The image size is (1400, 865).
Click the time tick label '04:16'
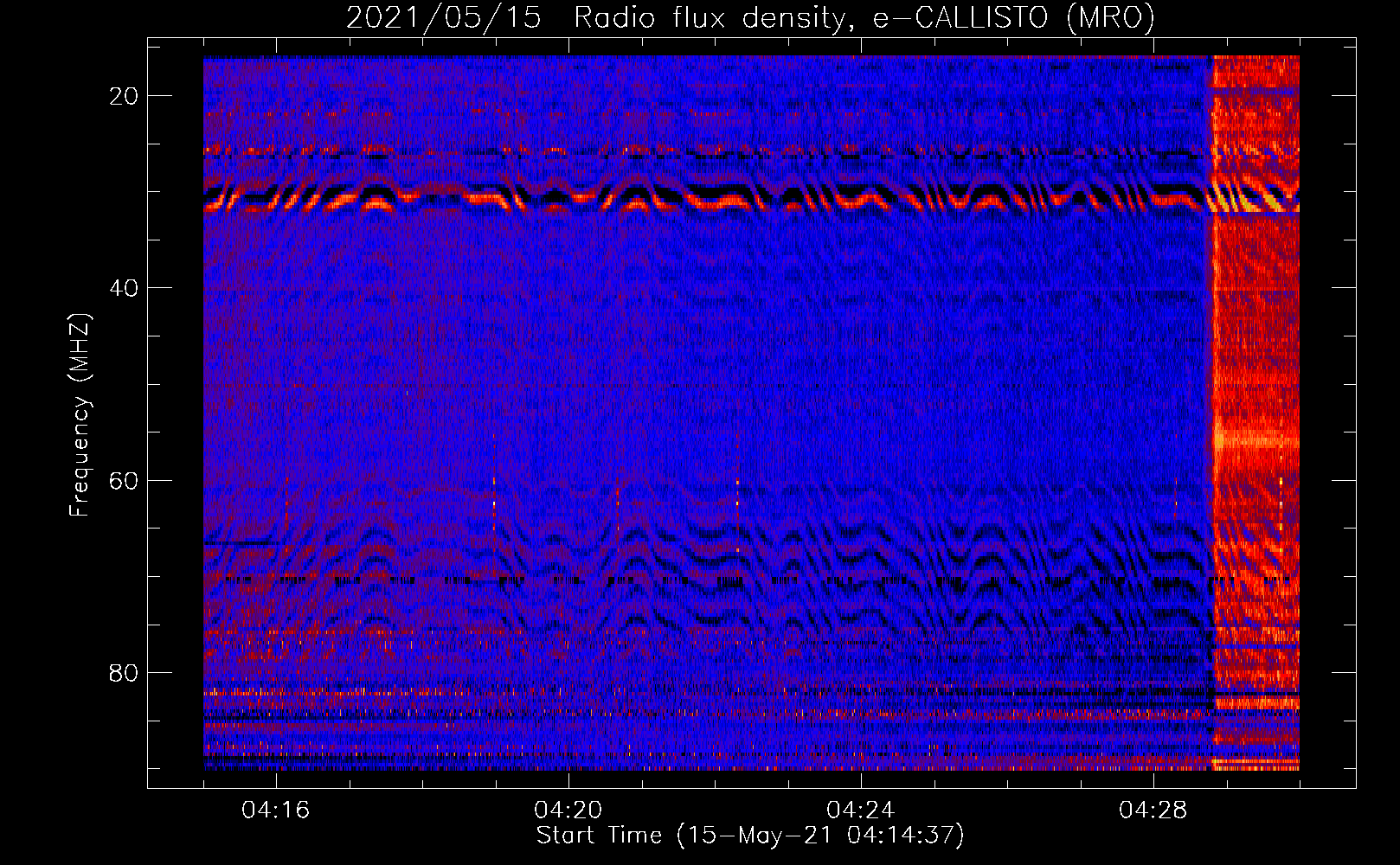(x=276, y=810)
